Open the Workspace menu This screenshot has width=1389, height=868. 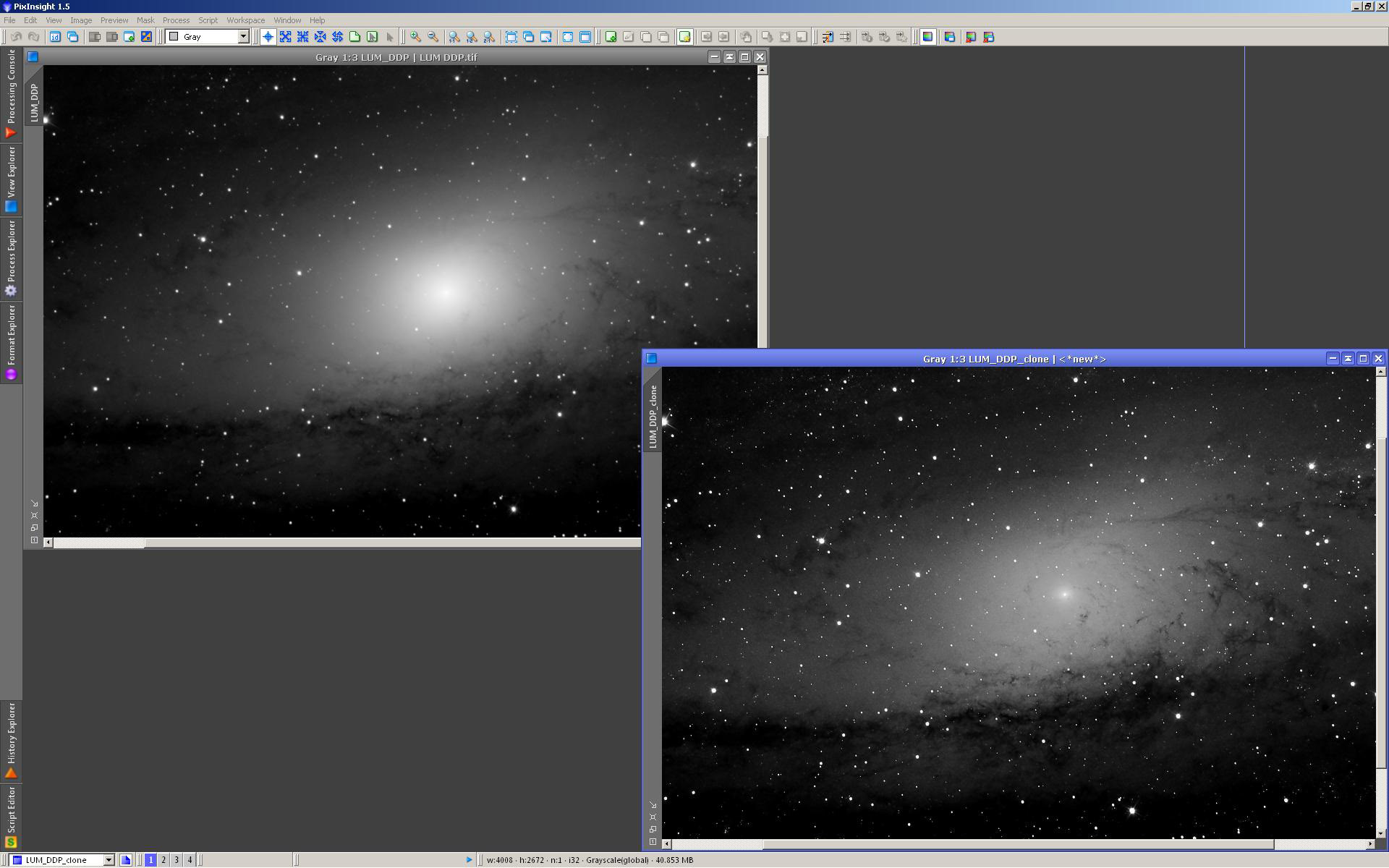point(245,20)
